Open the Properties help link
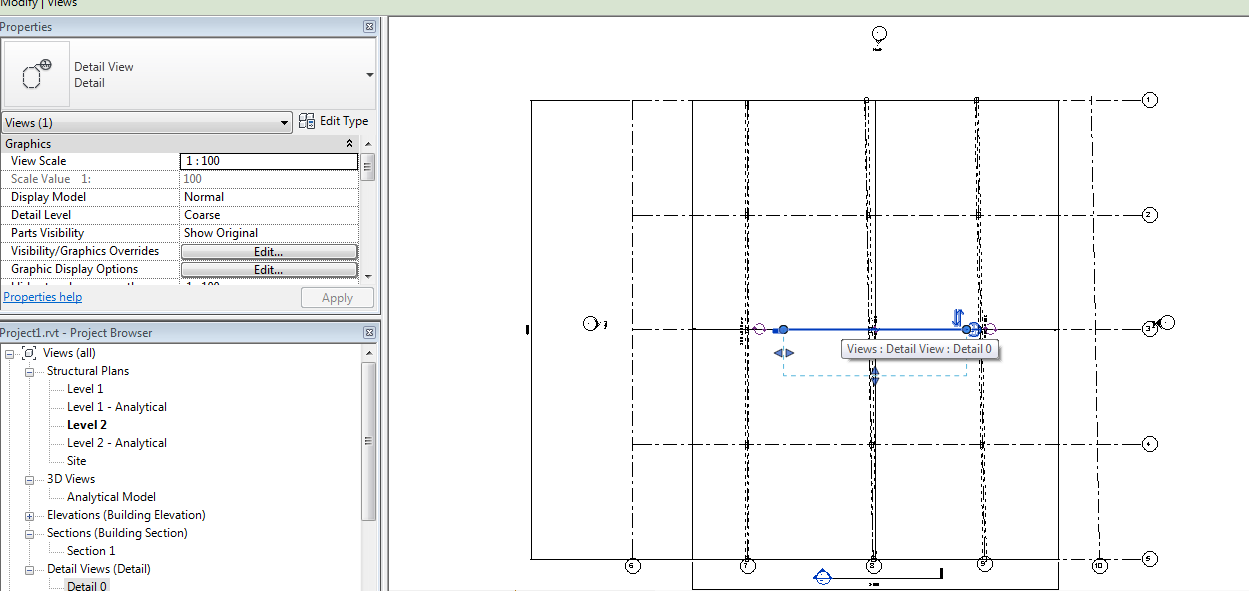1249x591 pixels. click(x=43, y=297)
